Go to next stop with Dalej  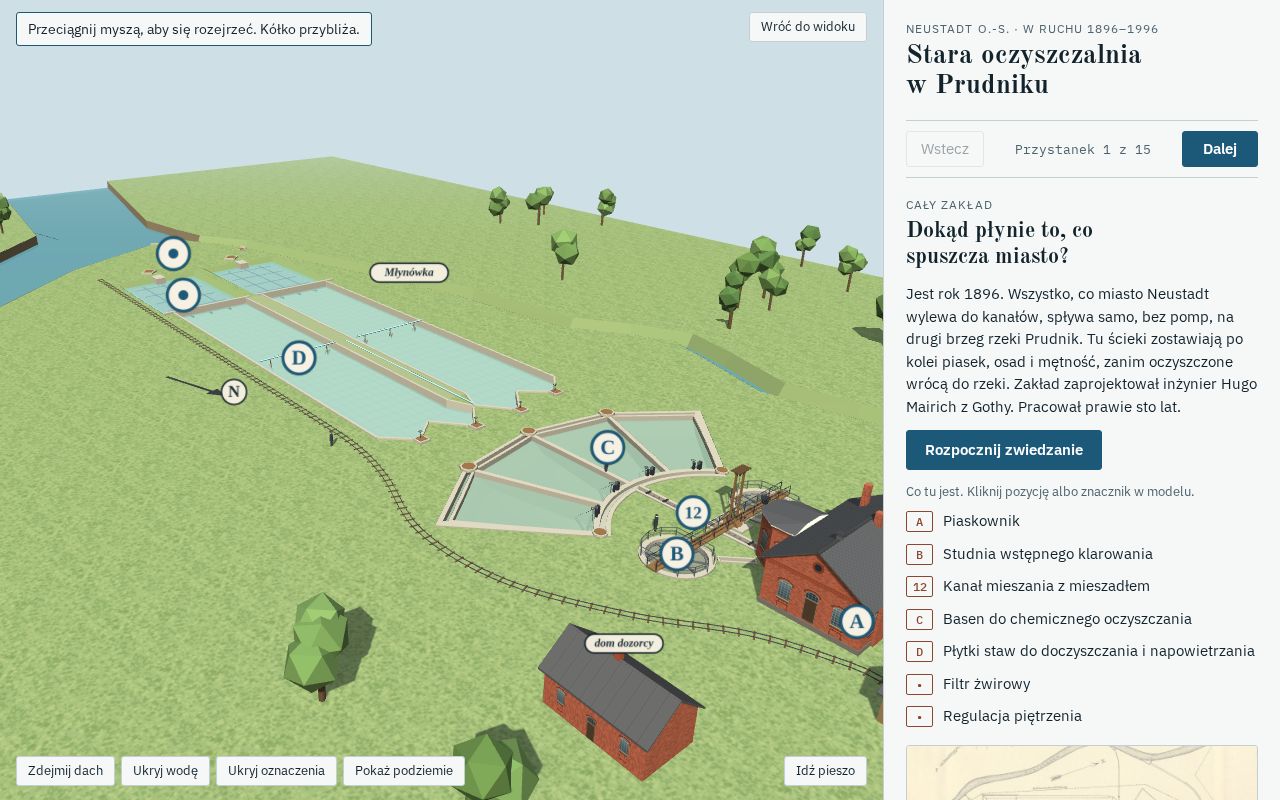(1220, 149)
